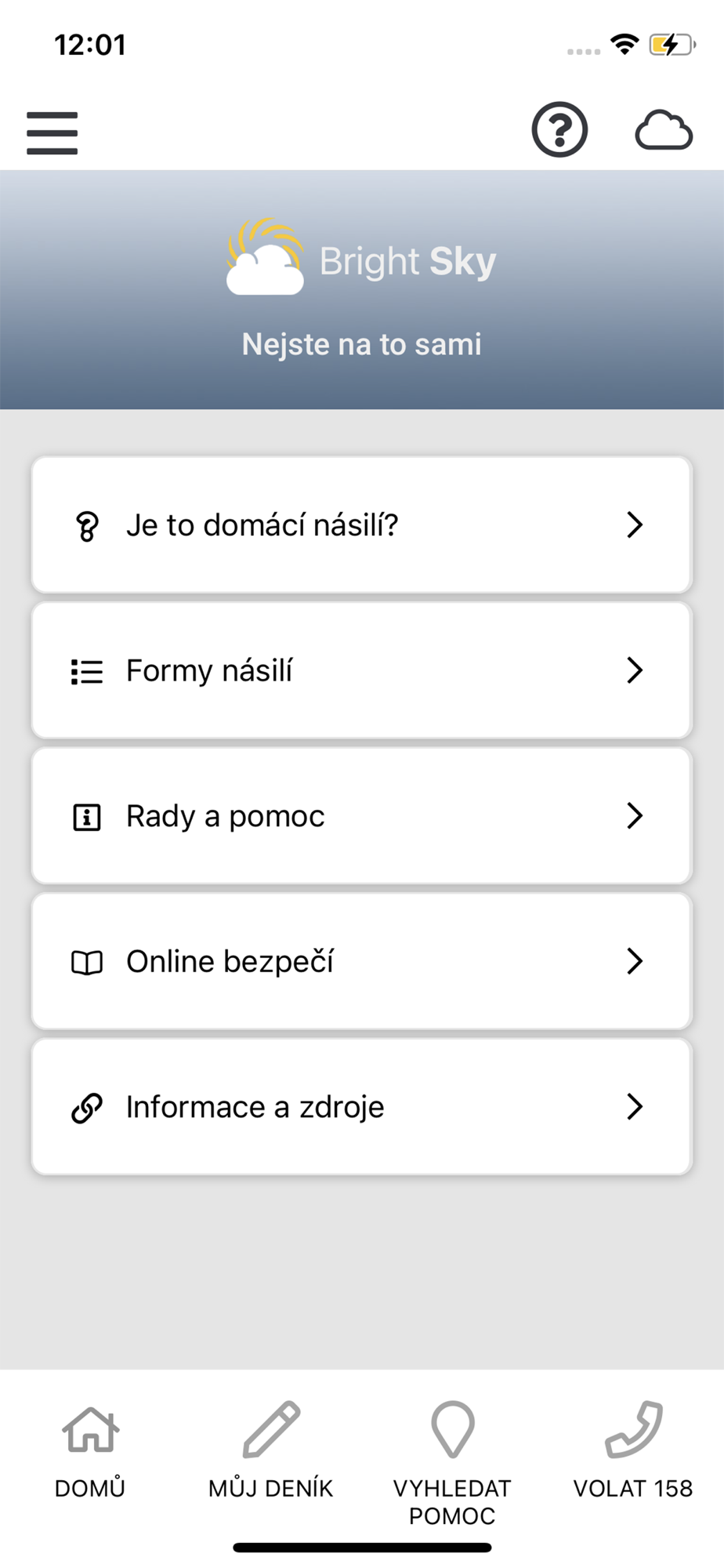The image size is (724, 1568).
Task: Tap the phone icon to call 158
Action: point(633,1428)
